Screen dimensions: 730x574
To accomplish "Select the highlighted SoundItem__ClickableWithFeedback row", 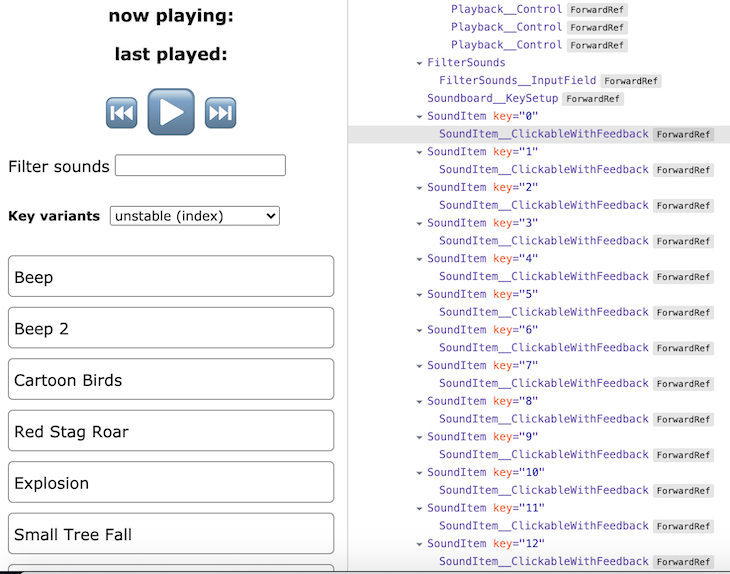I will 543,134.
